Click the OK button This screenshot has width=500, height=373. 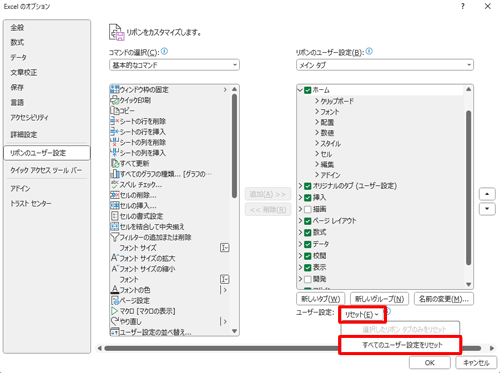430,363
